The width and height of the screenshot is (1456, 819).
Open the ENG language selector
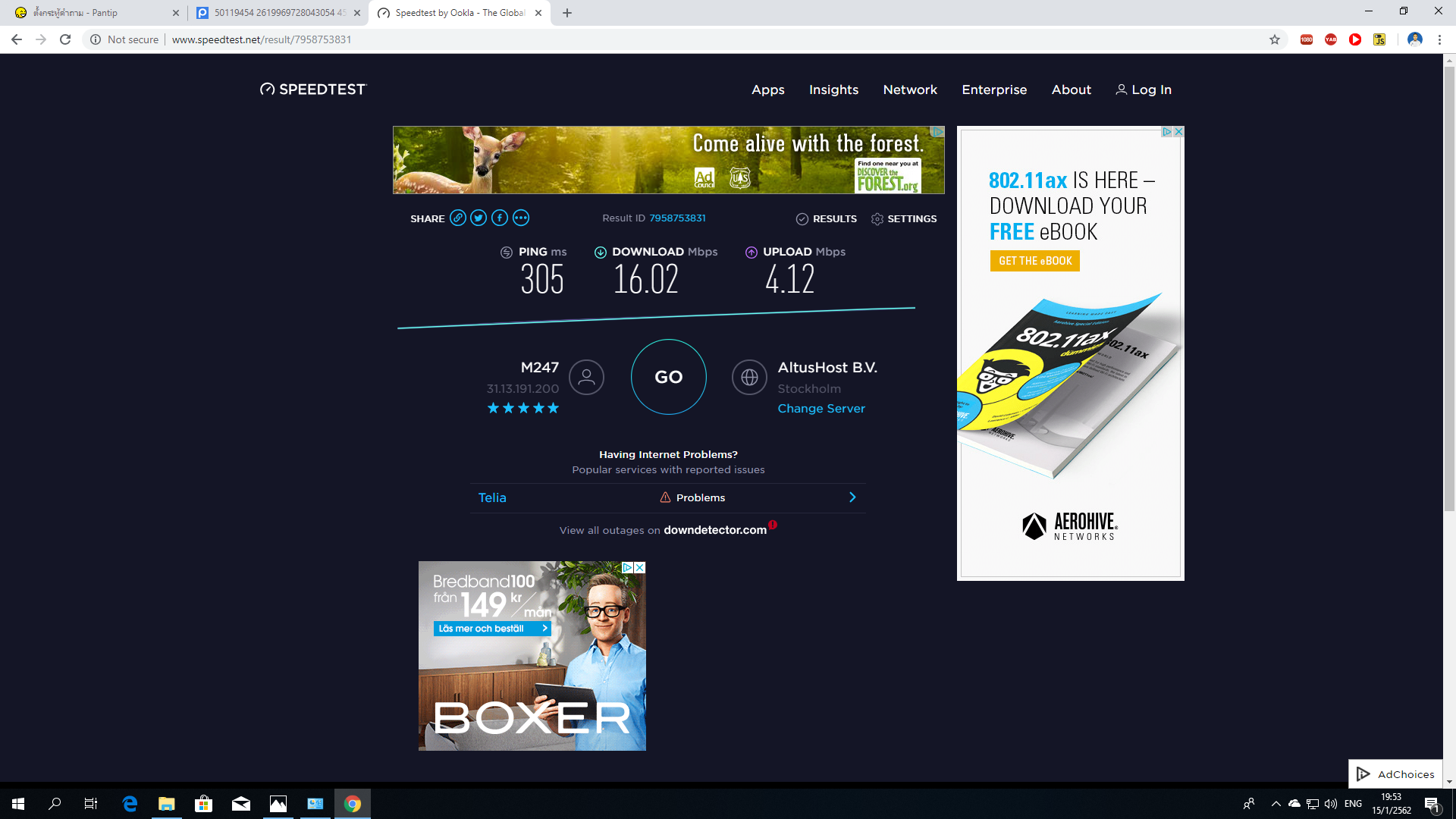click(1354, 804)
